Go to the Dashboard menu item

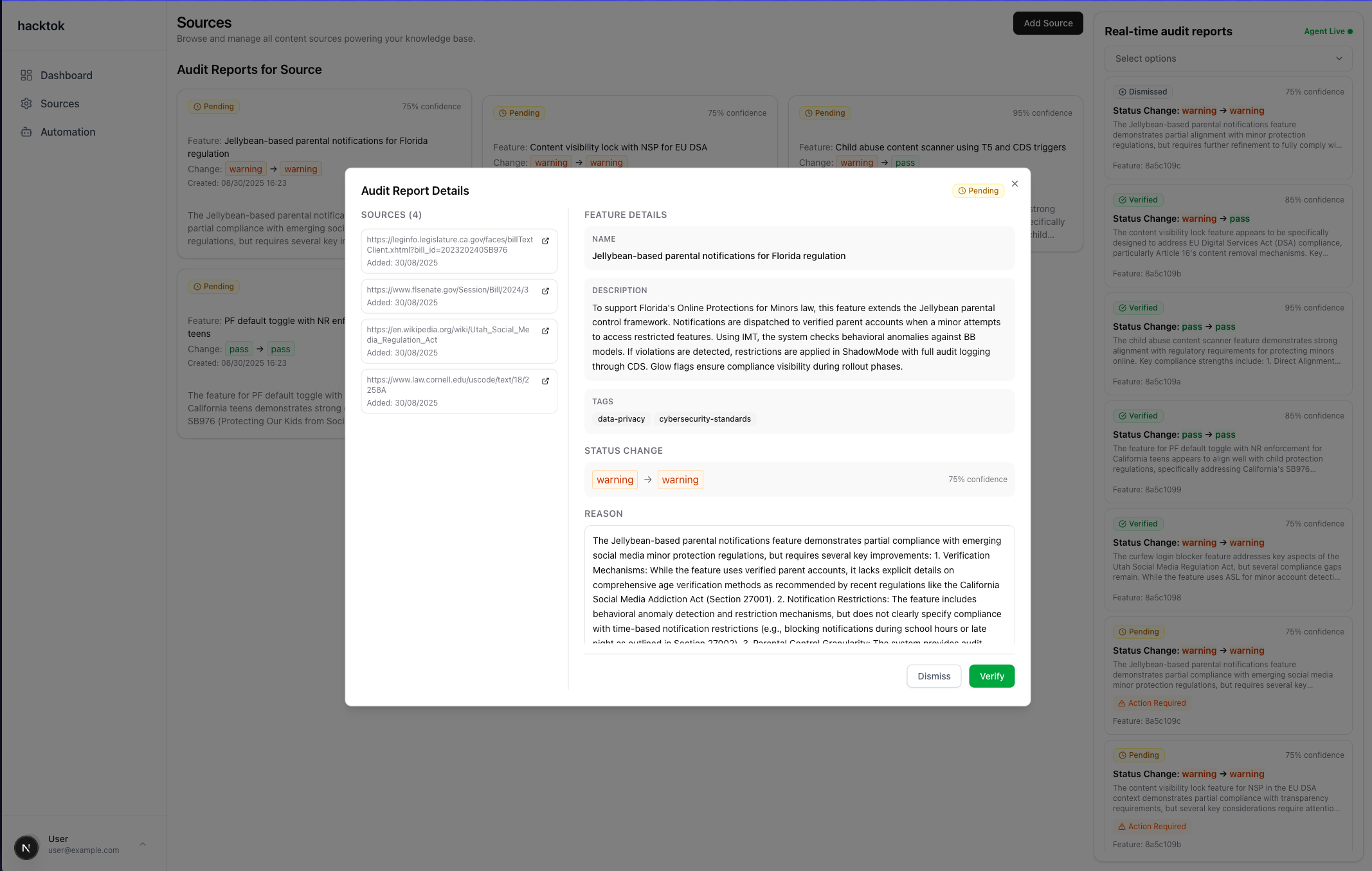click(66, 75)
